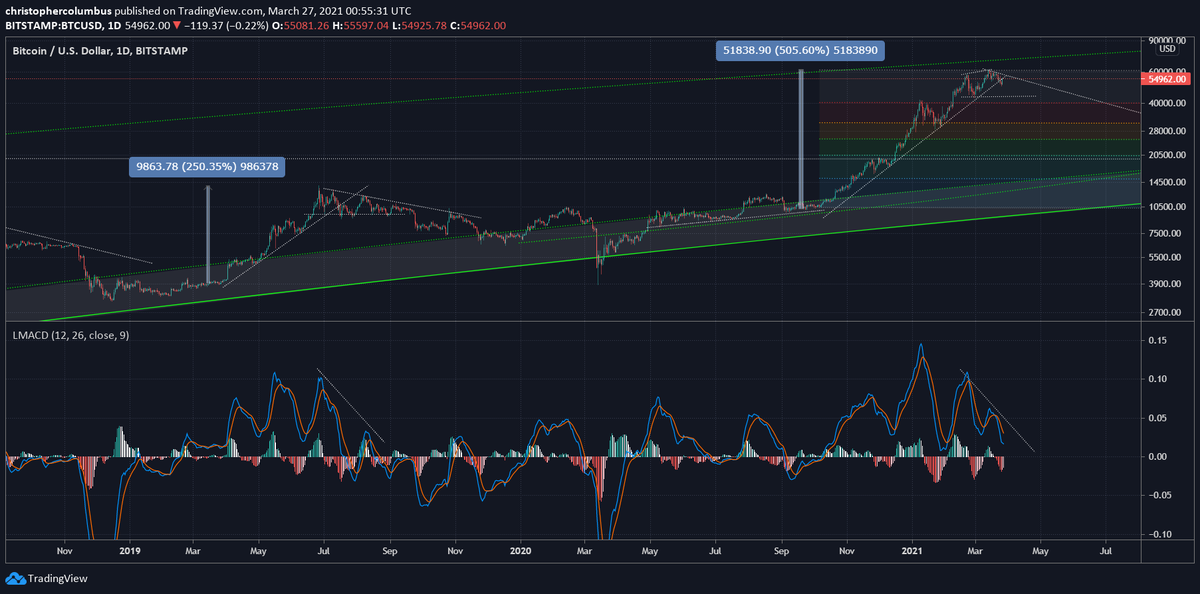Click the 10500.00 price axis label

point(1167,207)
